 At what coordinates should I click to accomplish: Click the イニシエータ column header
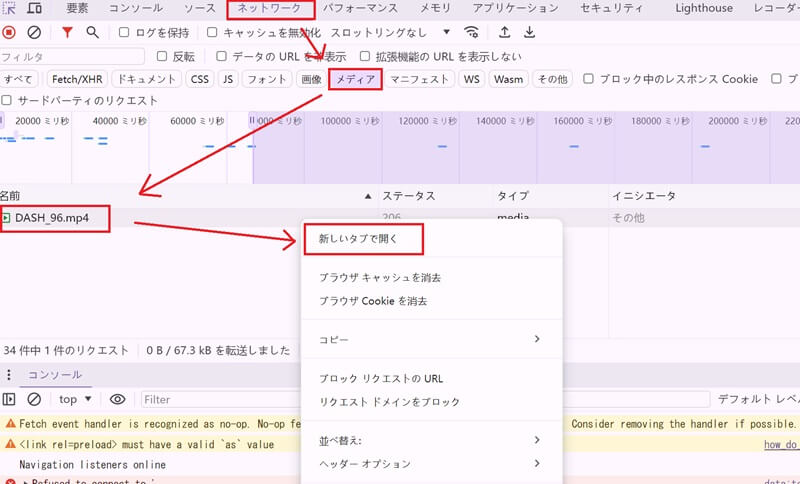tap(644, 196)
